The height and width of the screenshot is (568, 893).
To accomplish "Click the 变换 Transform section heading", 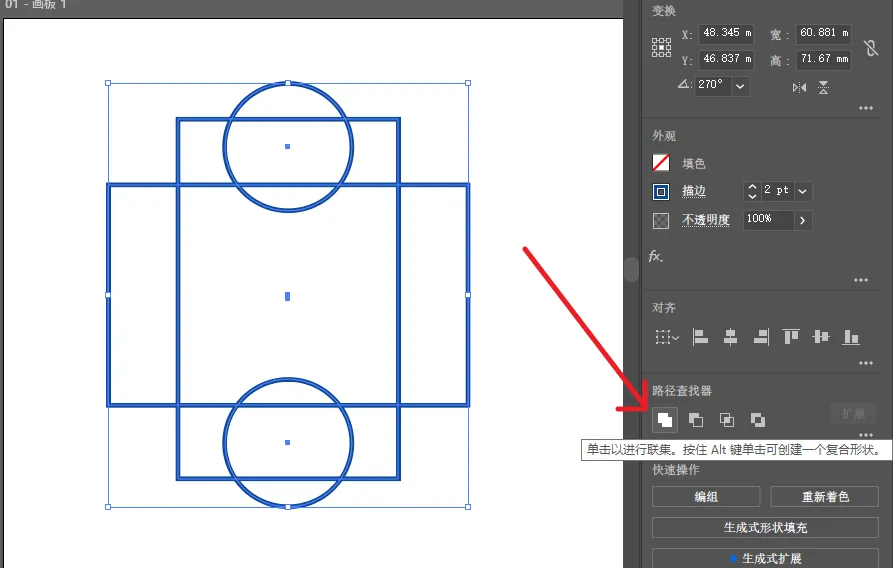I will pos(664,11).
